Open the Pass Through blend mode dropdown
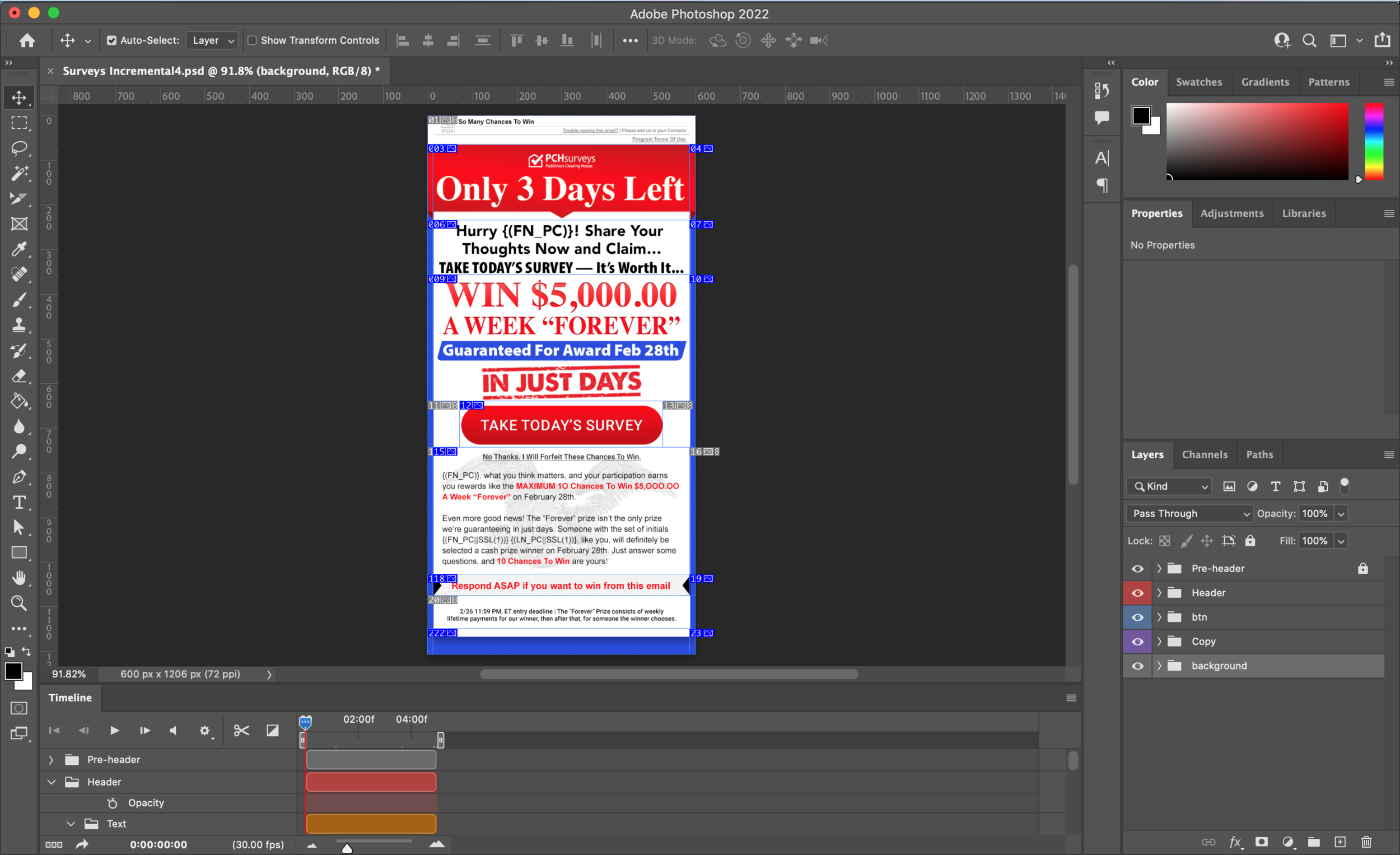The width and height of the screenshot is (1400, 855). pos(1189,513)
